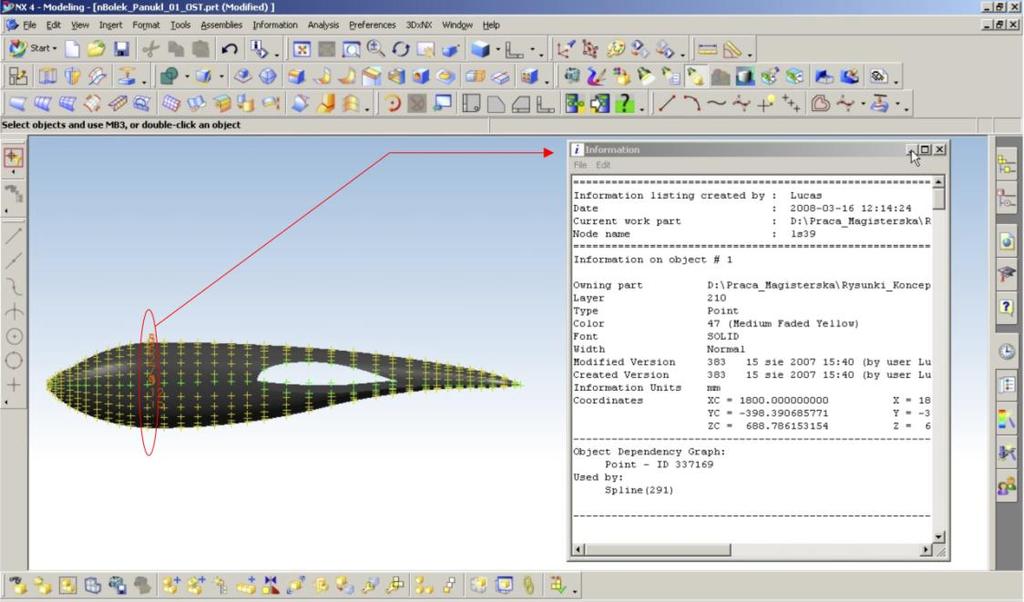Expand the shaded rendering style dropdown arrow

(x=498, y=49)
